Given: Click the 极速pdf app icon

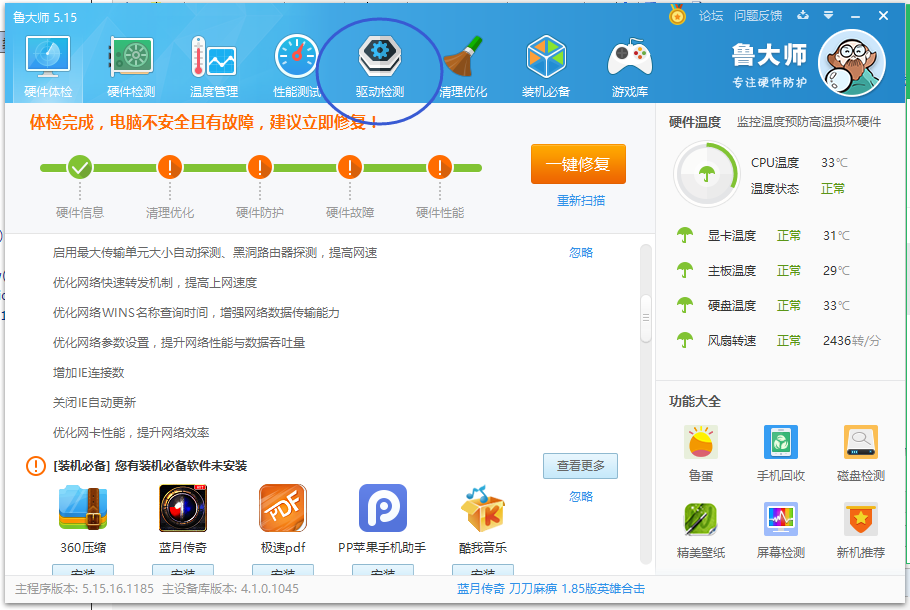Looking at the screenshot, I should [x=283, y=508].
